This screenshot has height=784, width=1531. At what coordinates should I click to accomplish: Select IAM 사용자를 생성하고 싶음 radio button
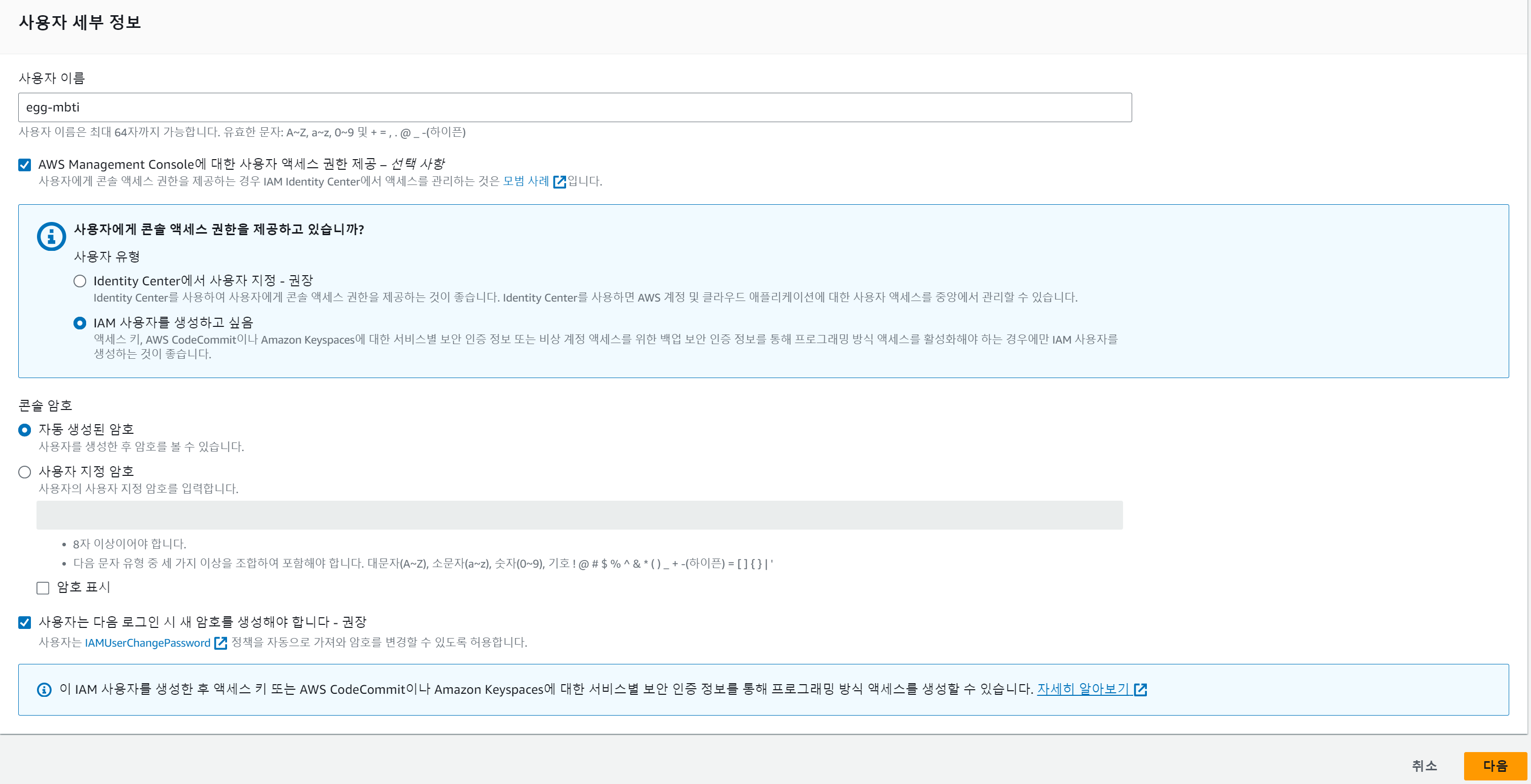pyautogui.click(x=80, y=323)
